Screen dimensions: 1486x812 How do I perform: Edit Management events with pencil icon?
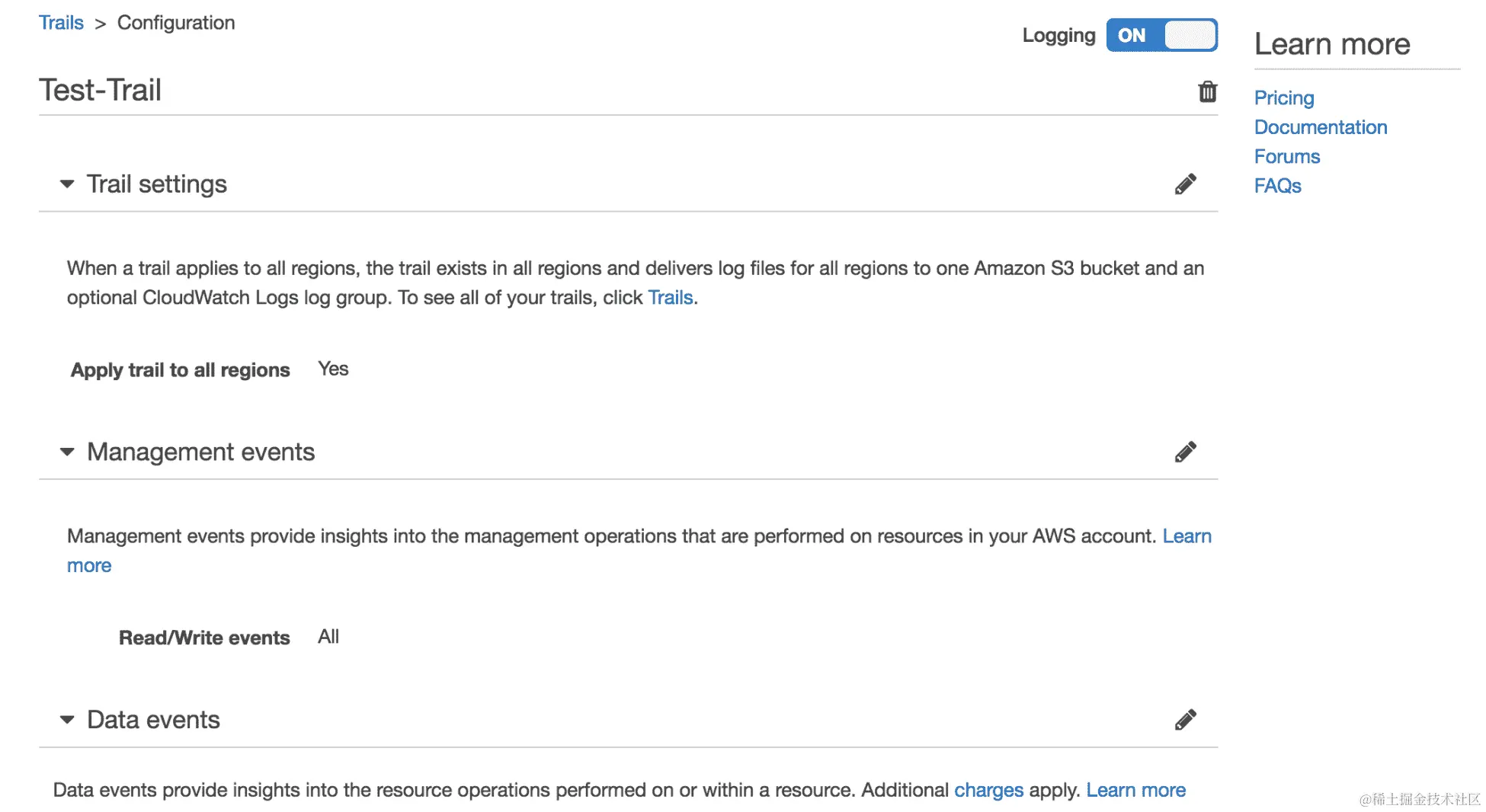(x=1185, y=452)
